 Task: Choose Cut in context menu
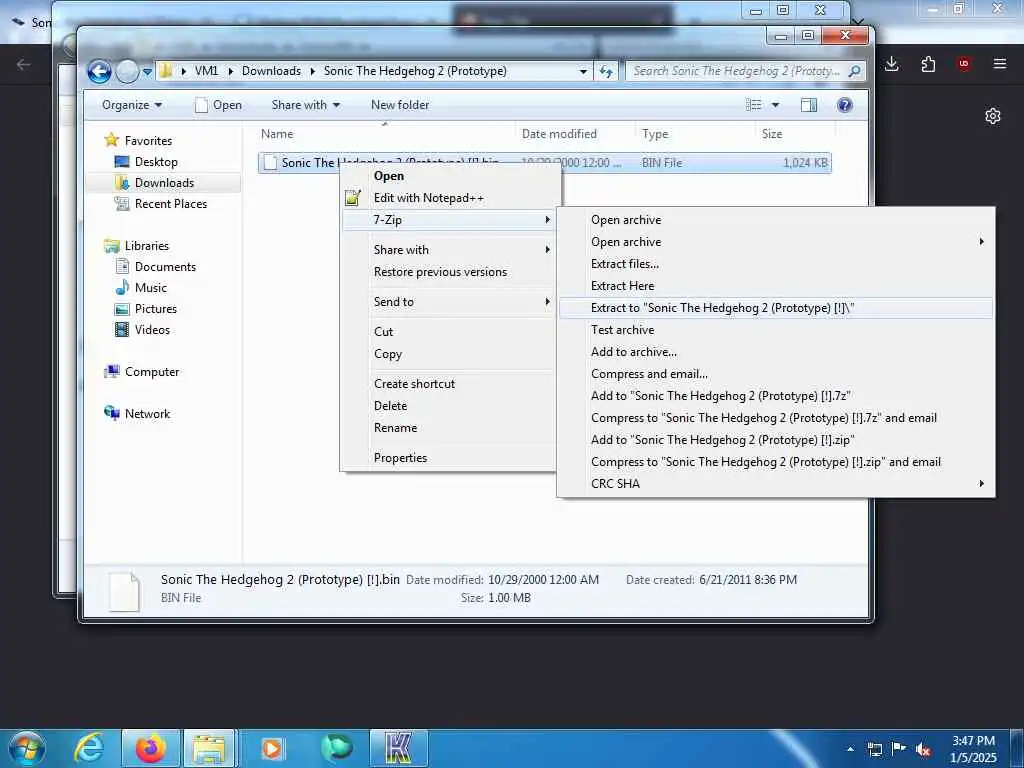click(451, 332)
